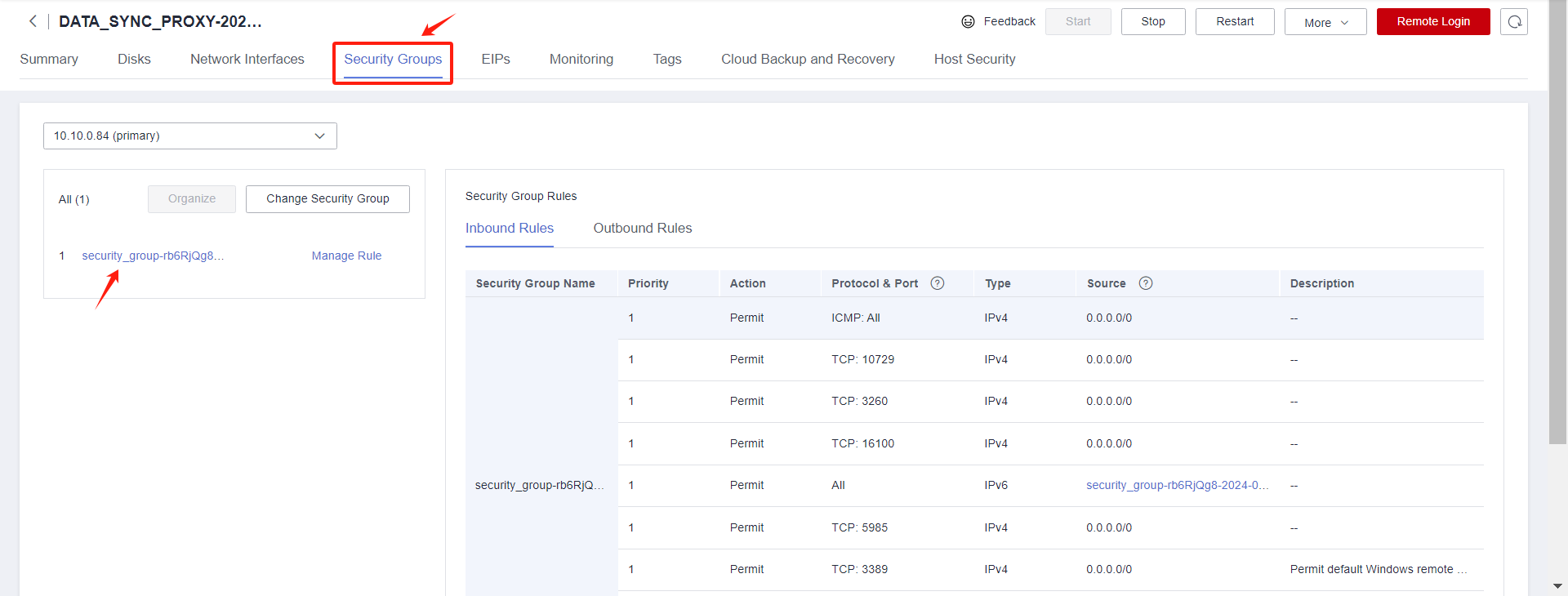
Task: Switch to the Outbound Rules tab
Action: [x=642, y=229]
